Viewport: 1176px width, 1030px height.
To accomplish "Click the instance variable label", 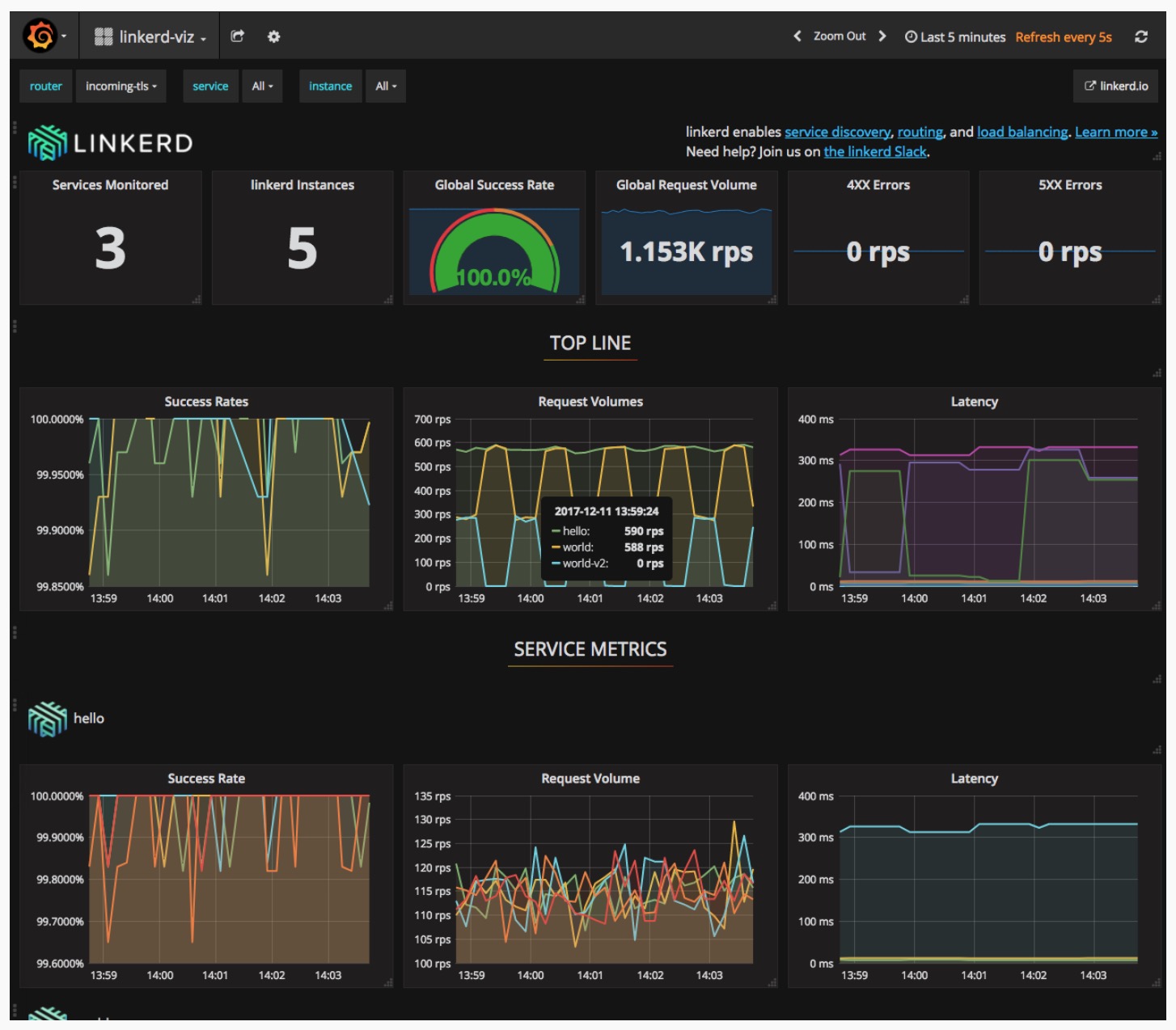I will pyautogui.click(x=330, y=87).
